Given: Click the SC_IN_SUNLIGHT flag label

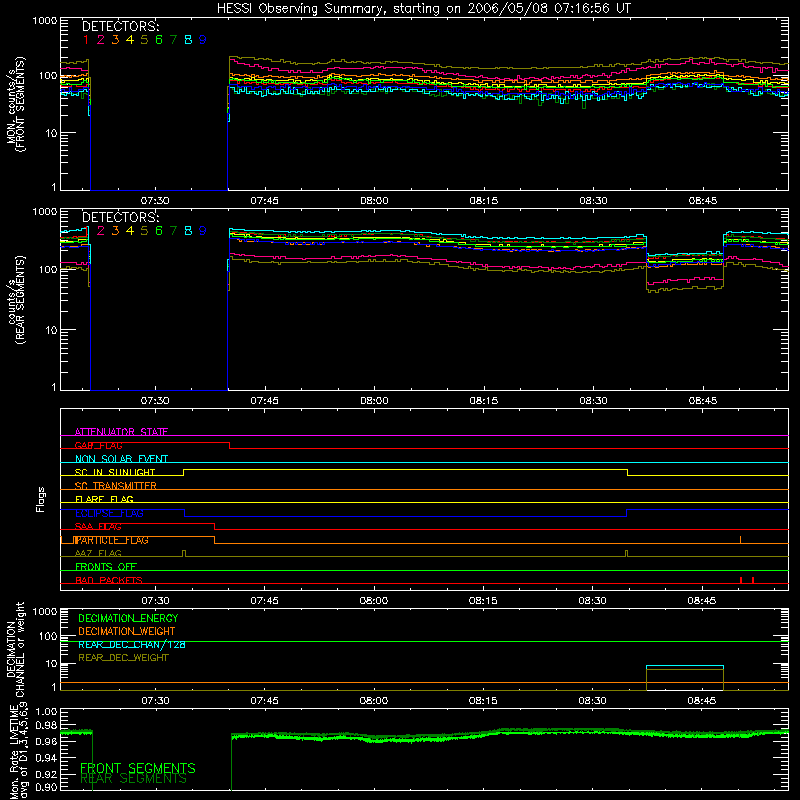Looking at the screenshot, I should pyautogui.click(x=115, y=472).
